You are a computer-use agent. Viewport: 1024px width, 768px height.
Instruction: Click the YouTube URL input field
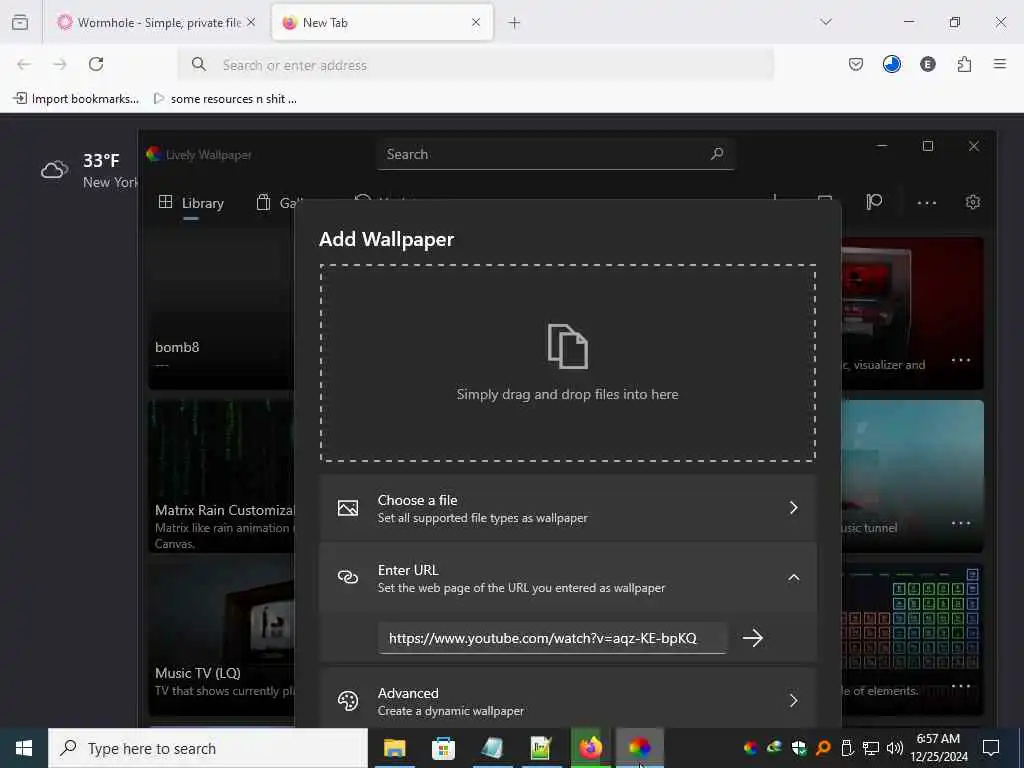point(552,638)
